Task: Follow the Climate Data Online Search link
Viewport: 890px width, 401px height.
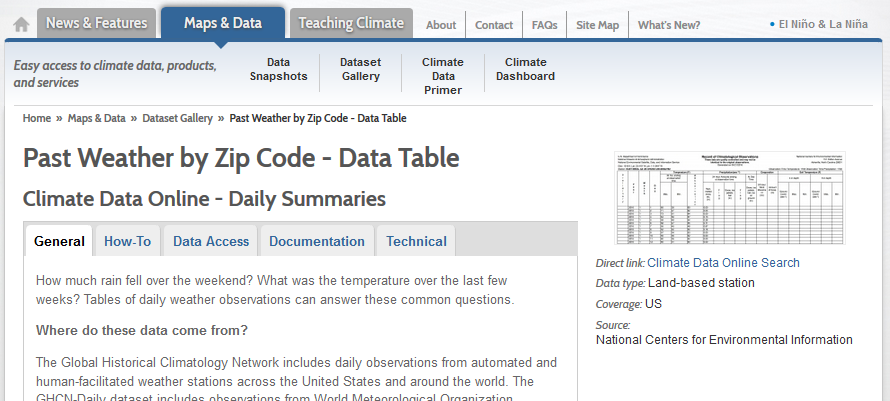Action: click(x=723, y=263)
